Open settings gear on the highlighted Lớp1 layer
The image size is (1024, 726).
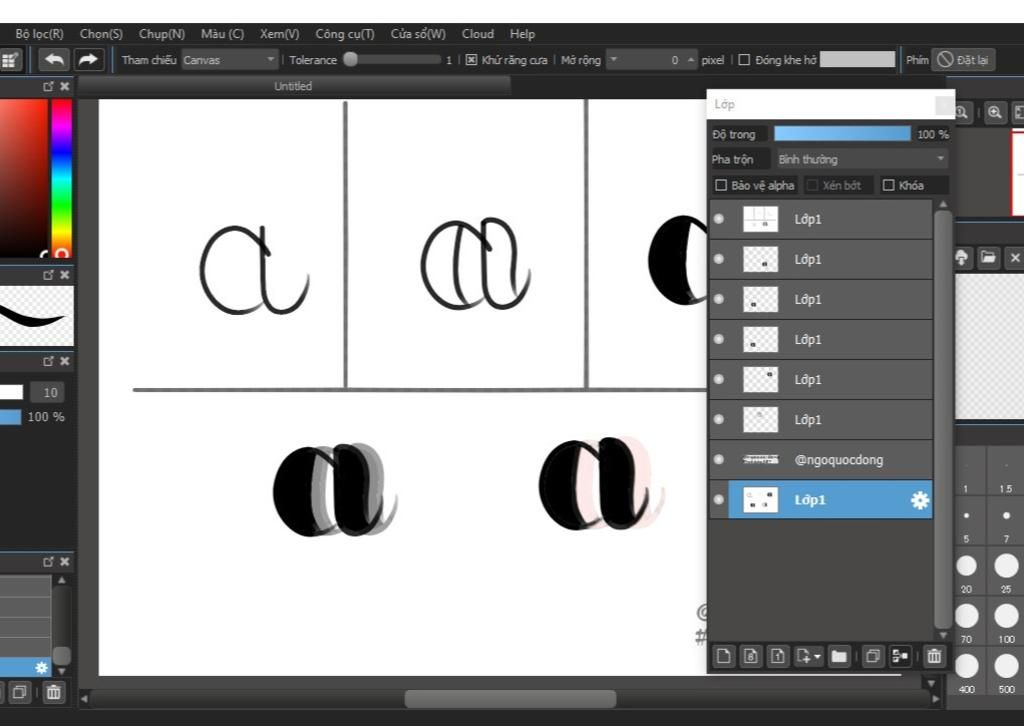tap(920, 500)
